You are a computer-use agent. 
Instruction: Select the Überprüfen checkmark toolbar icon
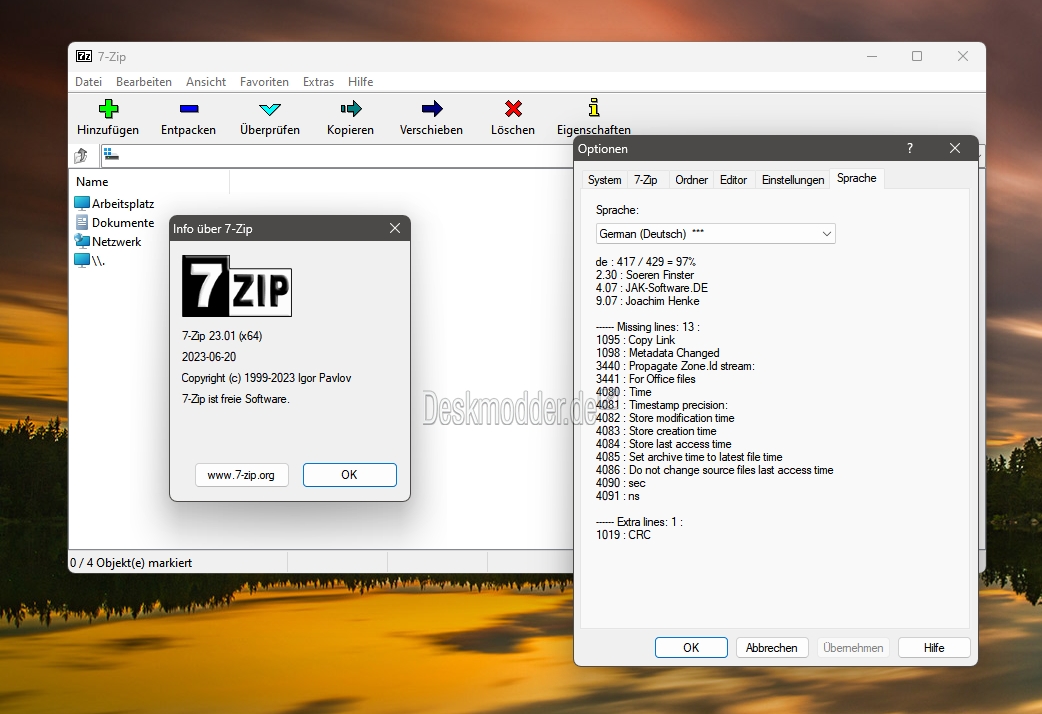(270, 109)
